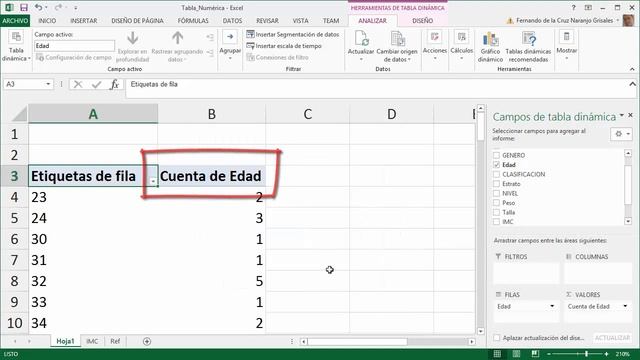This screenshot has height=360, width=640.
Task: Check the Talla field checkbox
Action: click(496, 212)
